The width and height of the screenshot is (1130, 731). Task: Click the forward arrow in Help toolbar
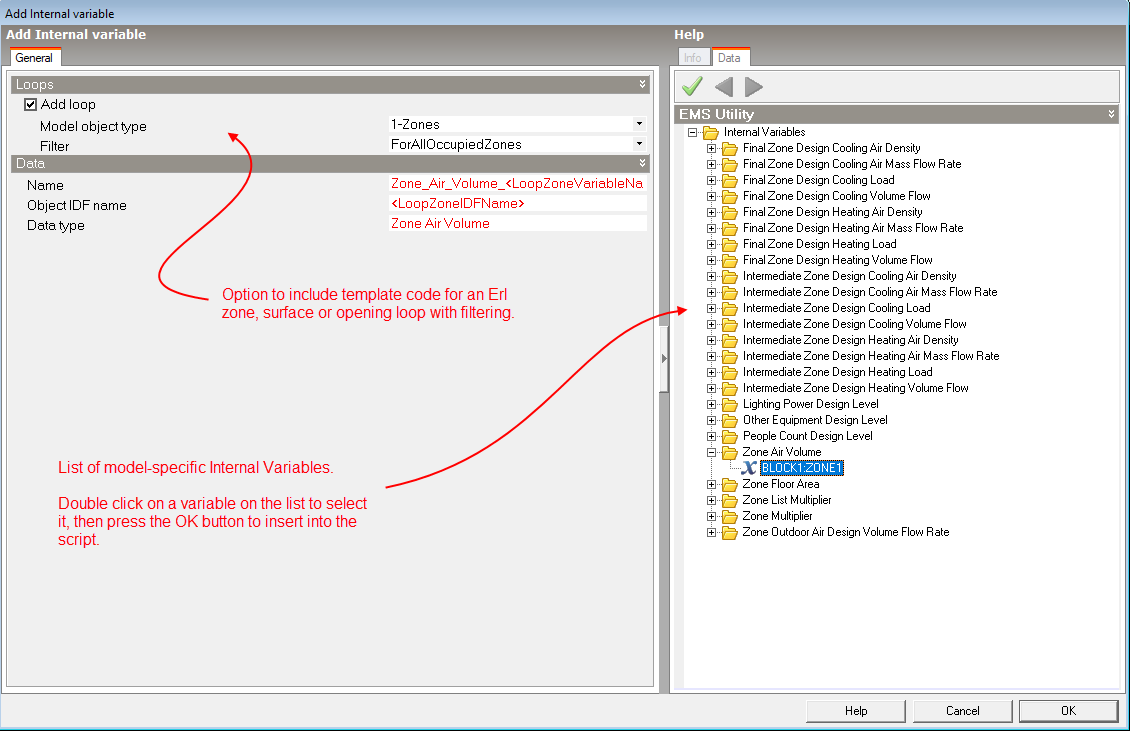754,87
